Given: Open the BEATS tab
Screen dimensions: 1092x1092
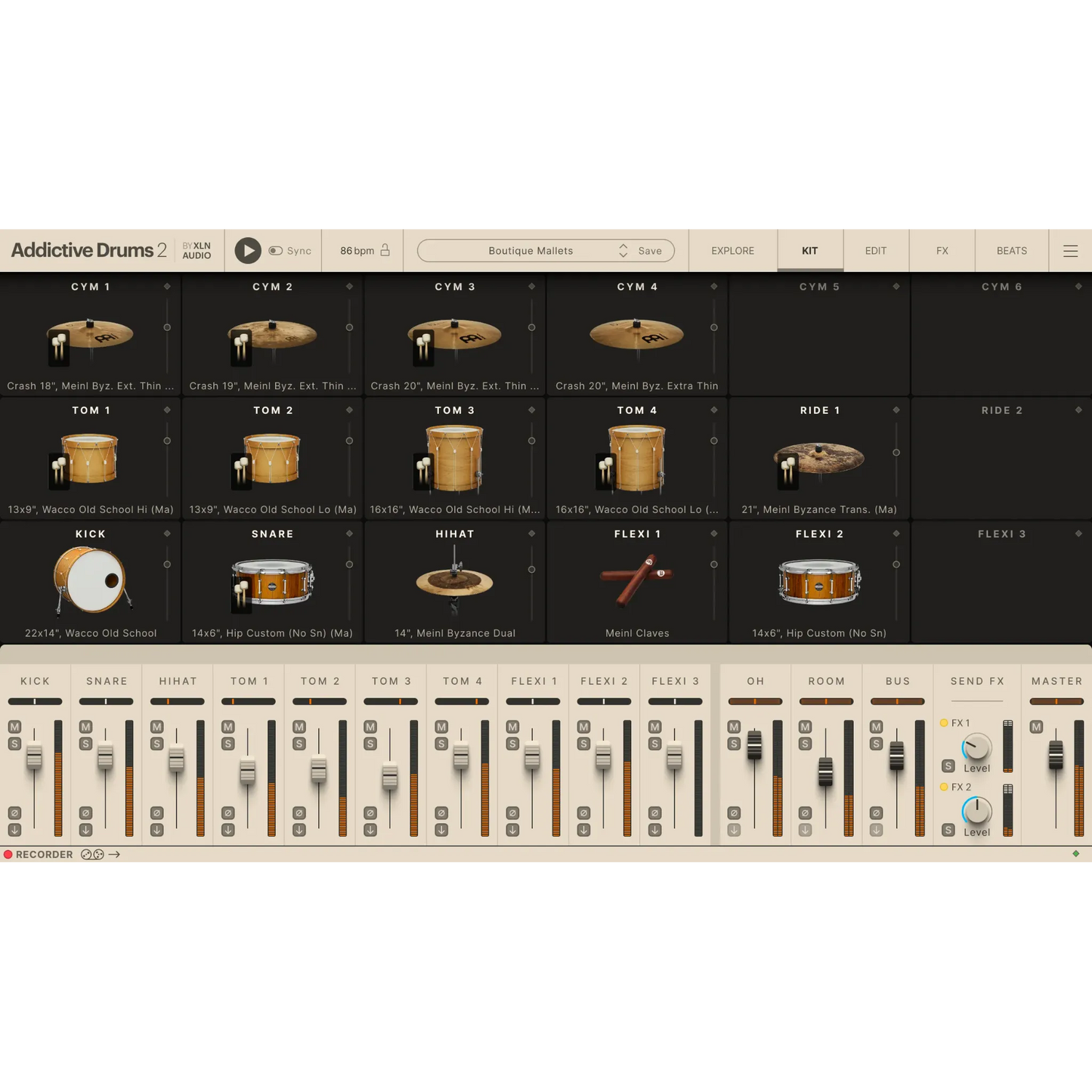Looking at the screenshot, I should pos(1011,250).
